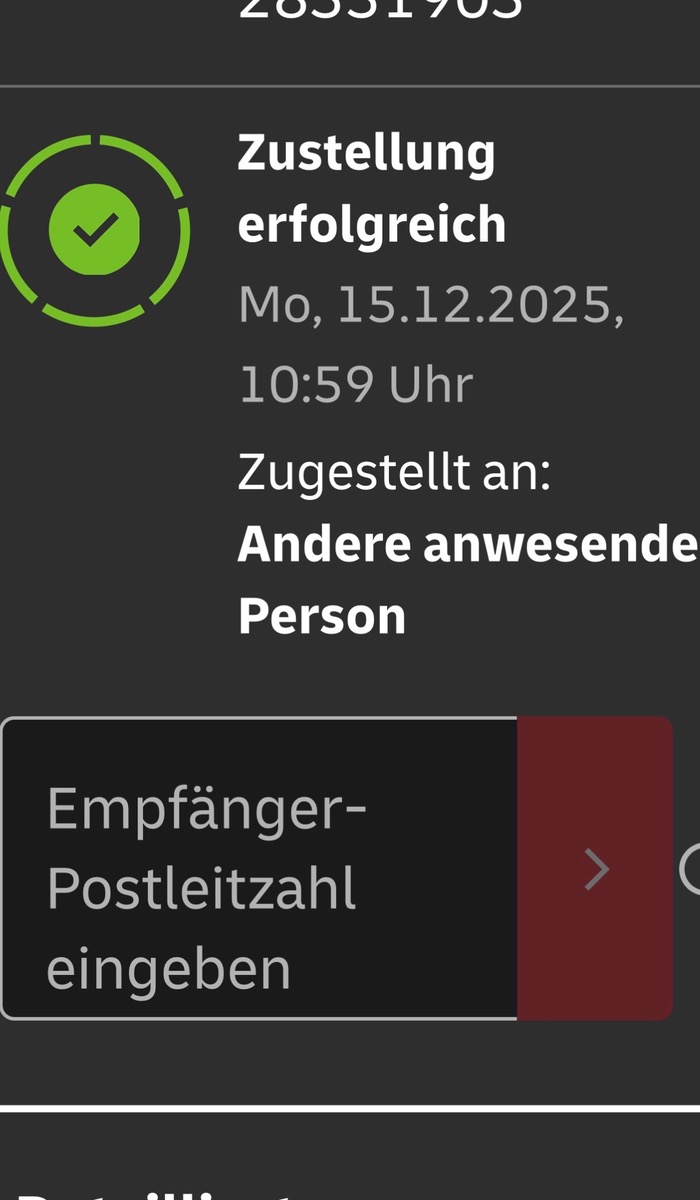Click the 'Empfänger-' placeholder line
The image size is (700, 1200).
point(207,810)
